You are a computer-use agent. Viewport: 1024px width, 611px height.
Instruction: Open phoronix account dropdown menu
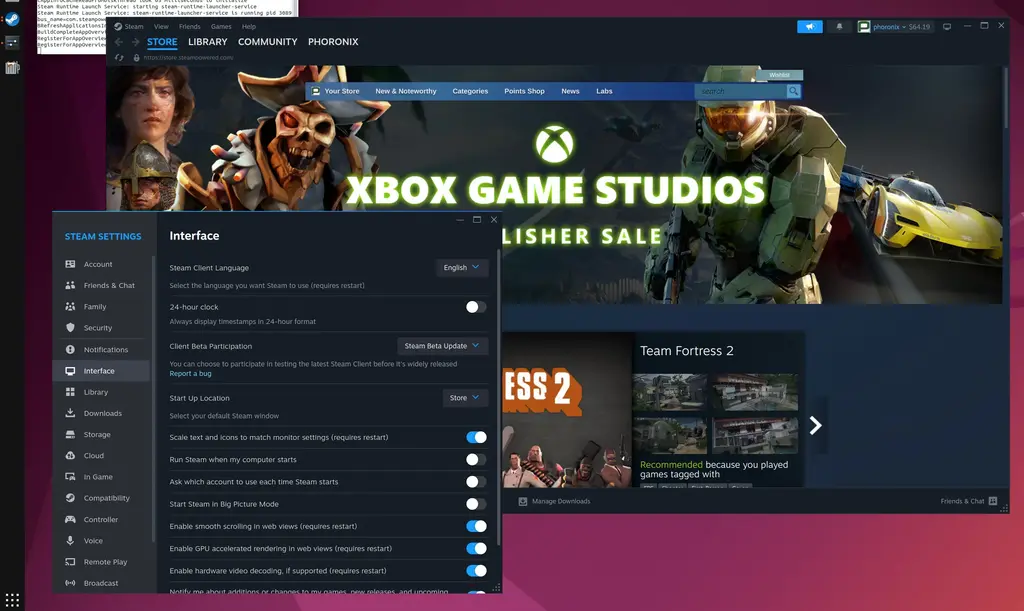pos(894,27)
